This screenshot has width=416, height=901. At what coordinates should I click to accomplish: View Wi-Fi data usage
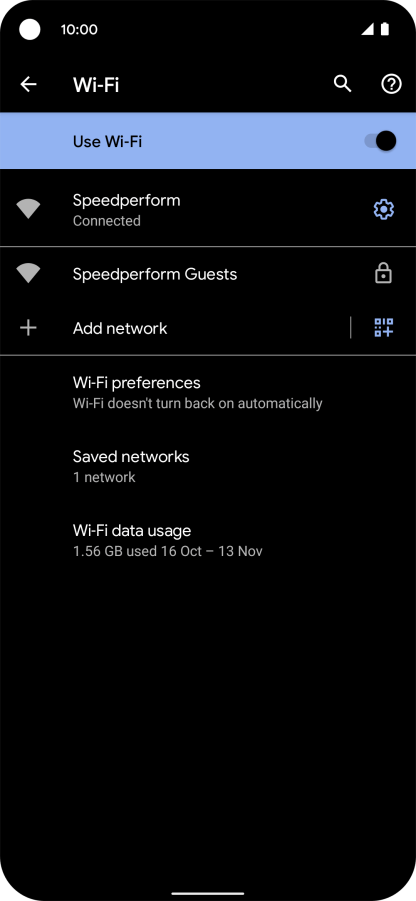point(208,540)
